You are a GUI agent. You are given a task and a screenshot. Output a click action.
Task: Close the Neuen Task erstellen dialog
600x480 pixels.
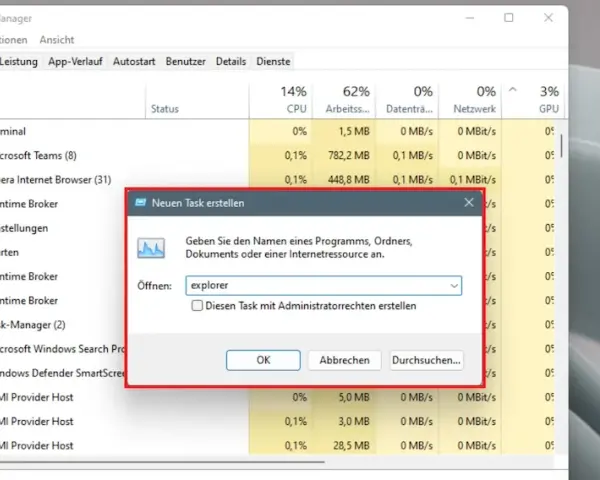point(469,202)
